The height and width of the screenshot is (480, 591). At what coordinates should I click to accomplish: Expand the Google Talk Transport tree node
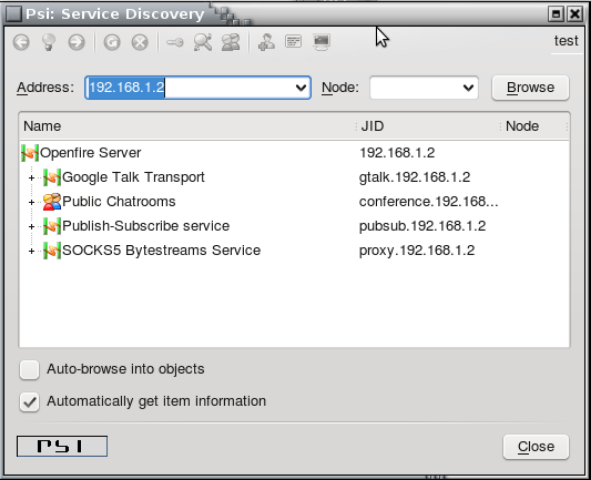[x=32, y=178]
